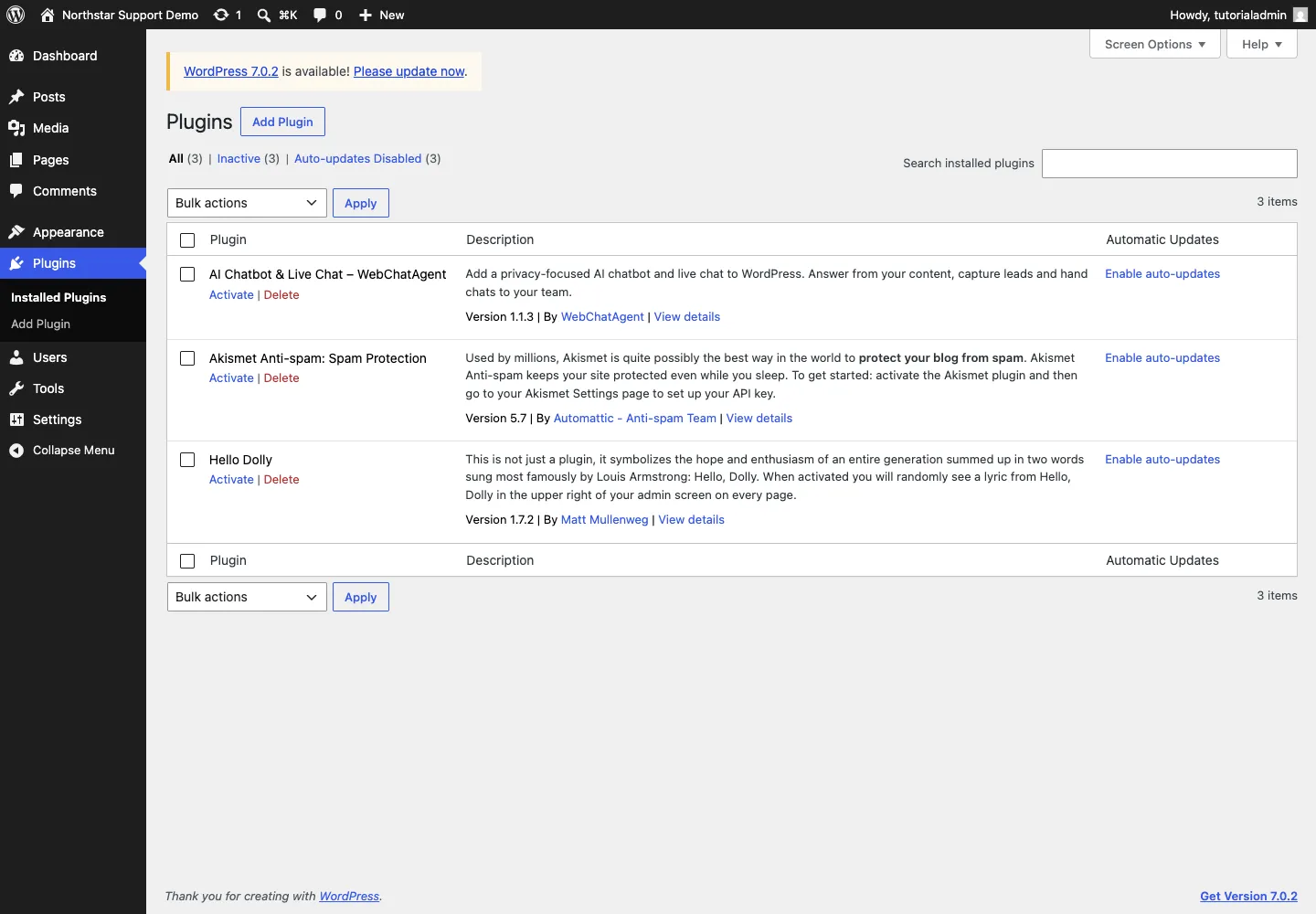Go to the Posts menu
Viewport: 1316px width, 914px height.
pos(73,97)
